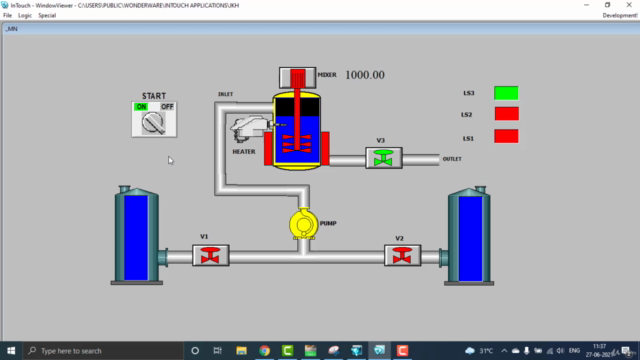This screenshot has width=640, height=360.
Task: Click the LS3 label text
Action: pyautogui.click(x=469, y=93)
